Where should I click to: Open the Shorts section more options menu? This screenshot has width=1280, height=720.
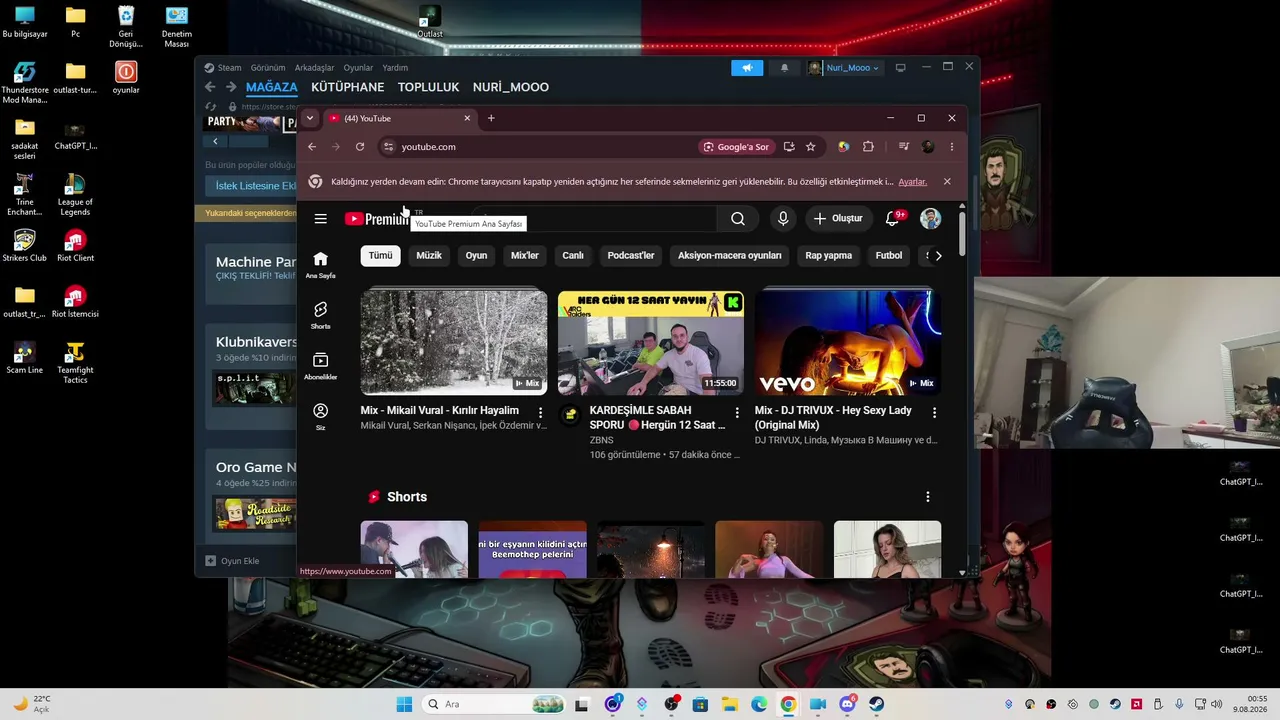(x=927, y=497)
